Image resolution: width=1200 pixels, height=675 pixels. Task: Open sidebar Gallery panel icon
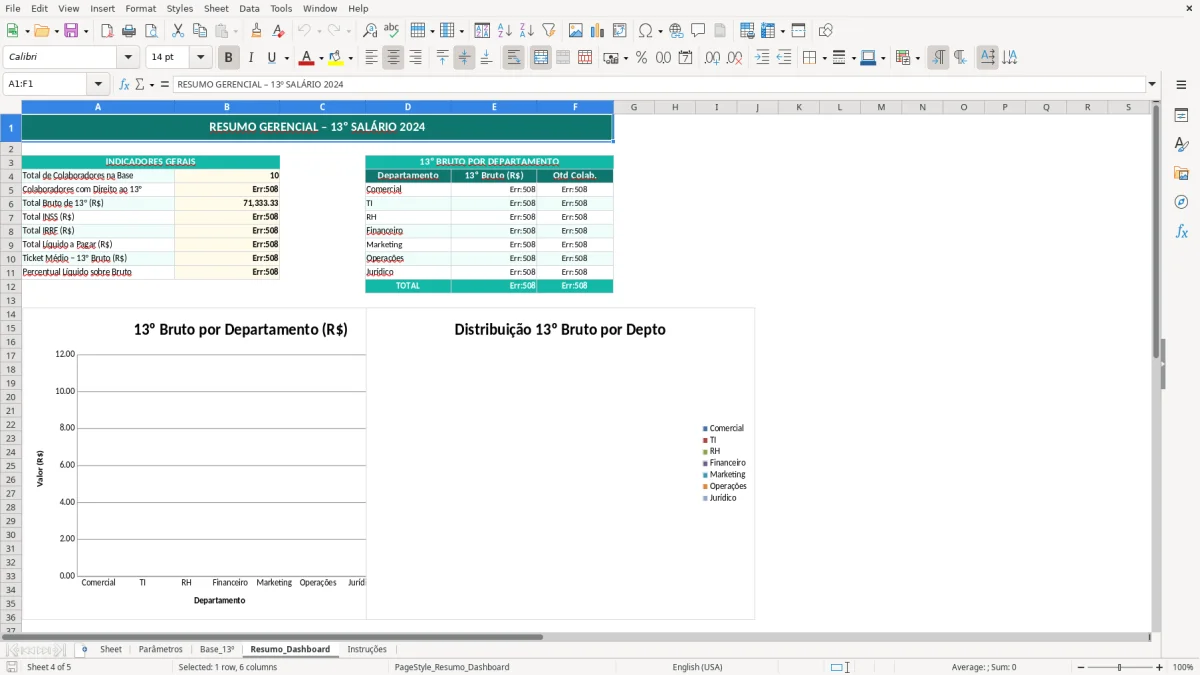pos(1181,174)
